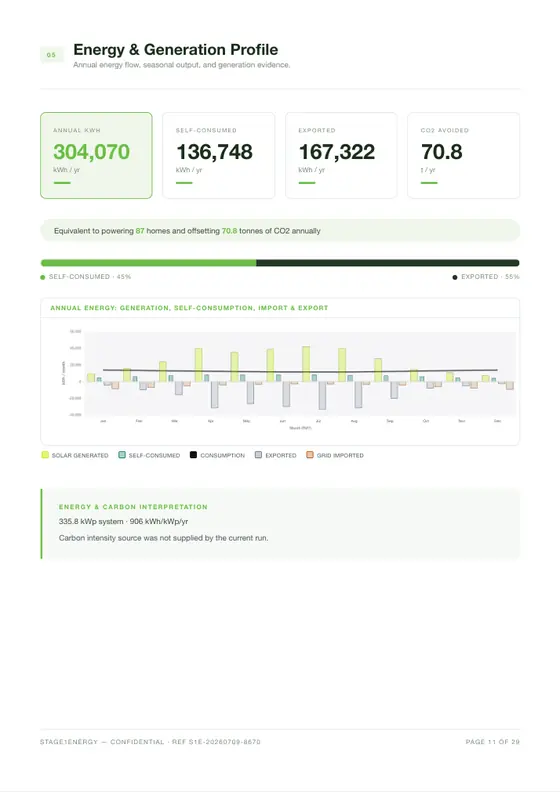Click the July solar generated bar
This screenshot has width=560, height=792.
(x=306, y=364)
